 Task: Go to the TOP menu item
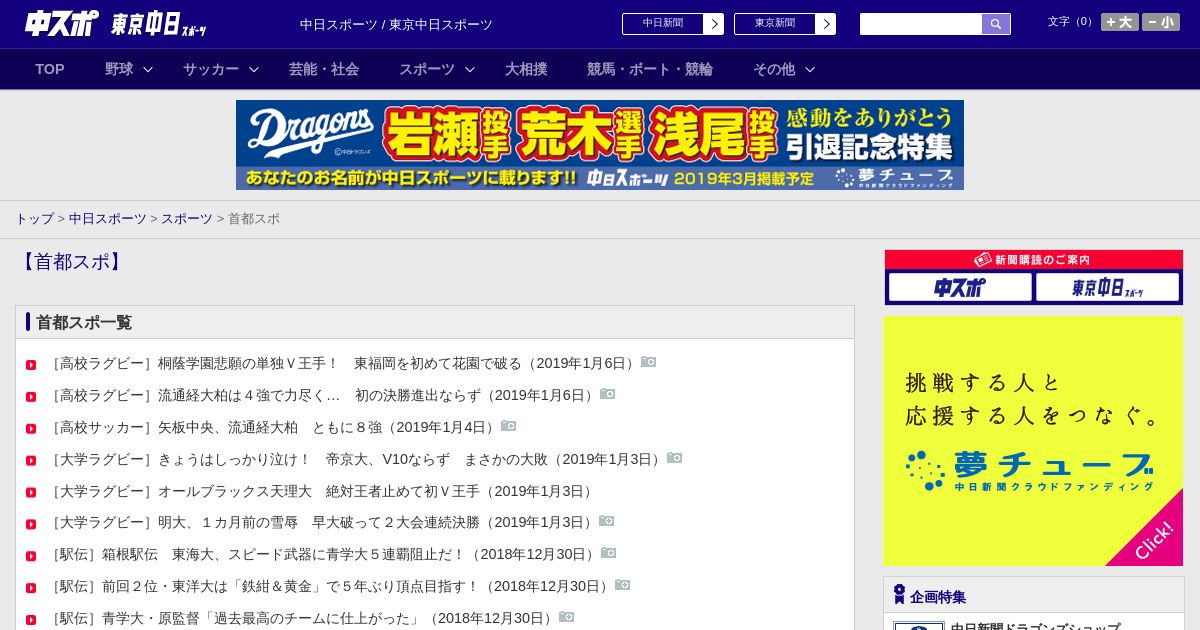click(x=50, y=69)
